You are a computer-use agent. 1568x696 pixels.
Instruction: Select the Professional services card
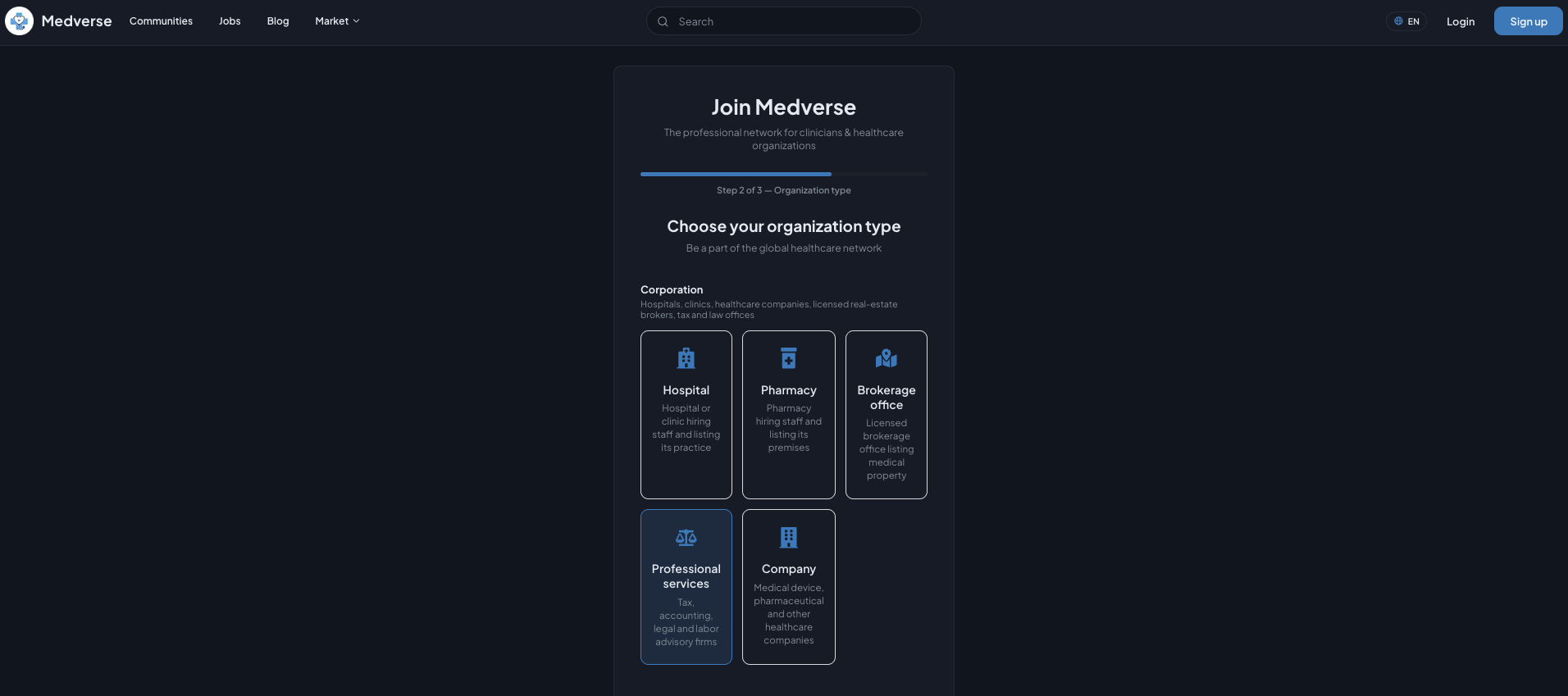click(686, 587)
